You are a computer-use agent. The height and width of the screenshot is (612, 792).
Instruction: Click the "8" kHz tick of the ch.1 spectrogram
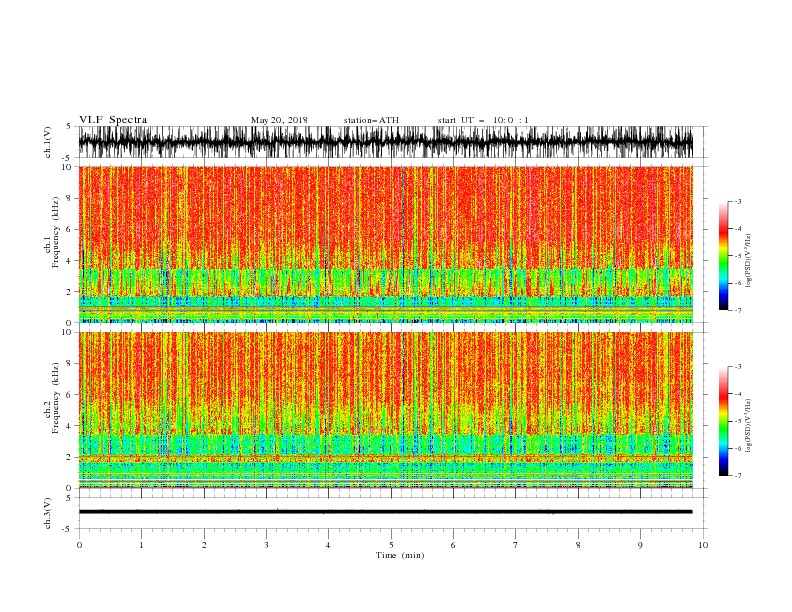70,198
